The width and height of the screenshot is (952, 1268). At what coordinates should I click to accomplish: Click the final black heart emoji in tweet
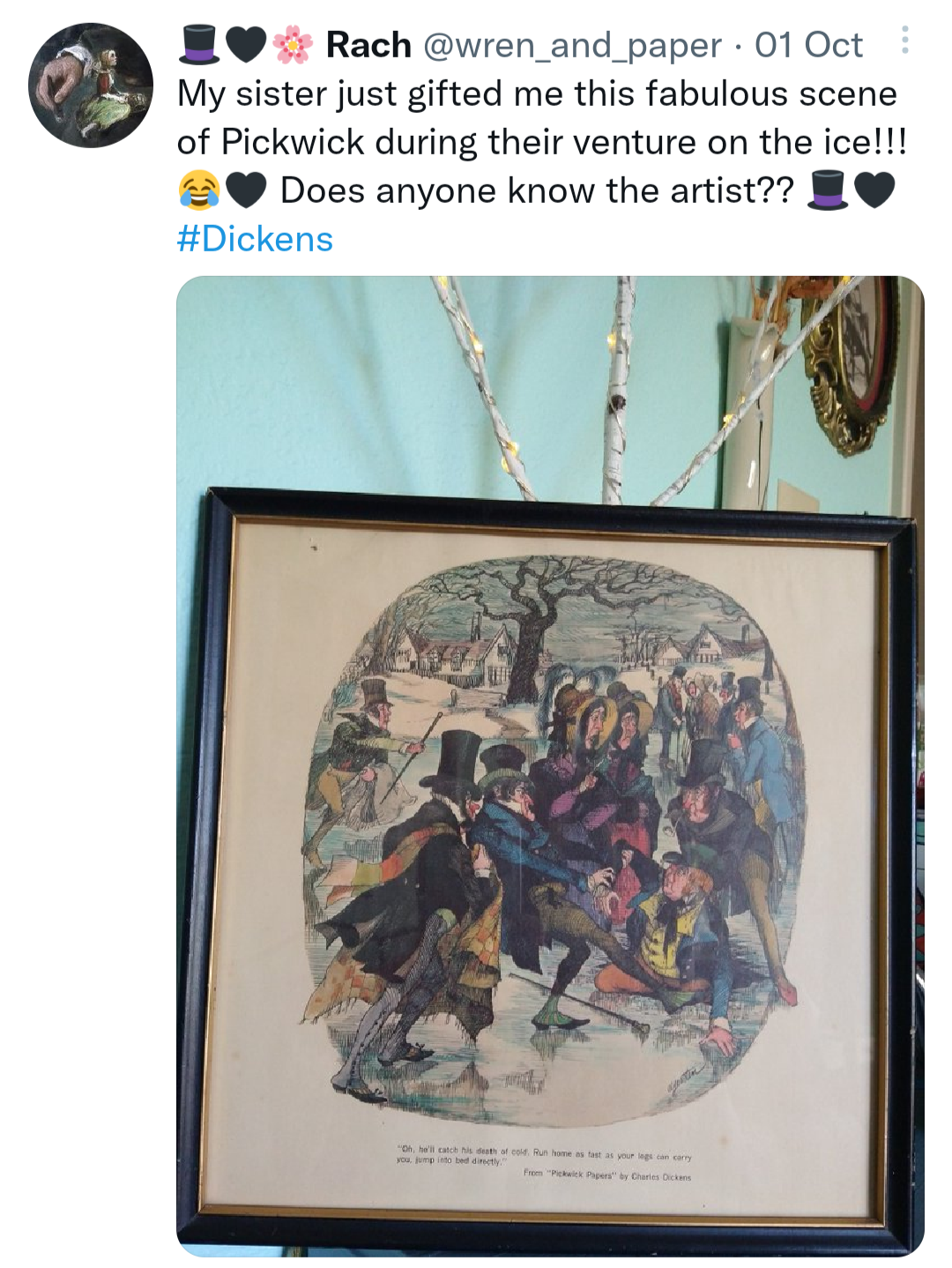click(x=875, y=190)
